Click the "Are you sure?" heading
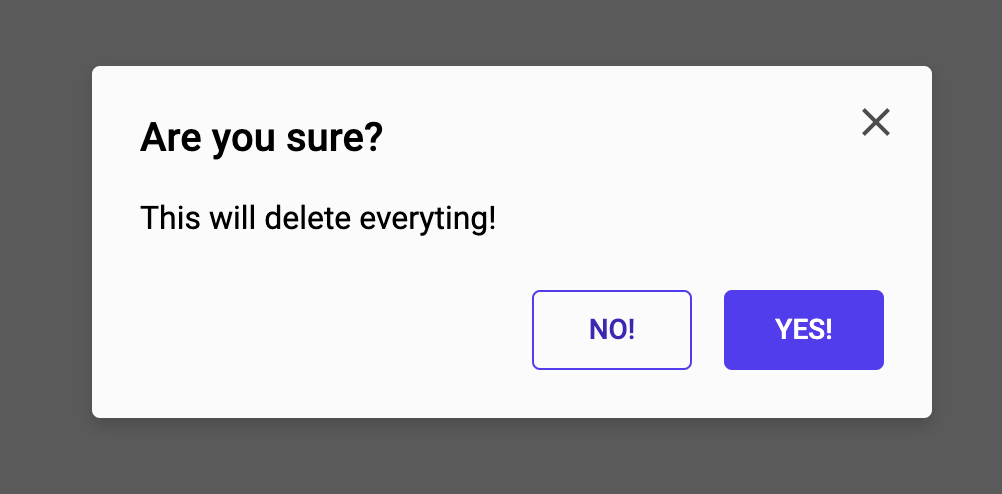Screen dimensions: 1002x494 tap(261, 137)
